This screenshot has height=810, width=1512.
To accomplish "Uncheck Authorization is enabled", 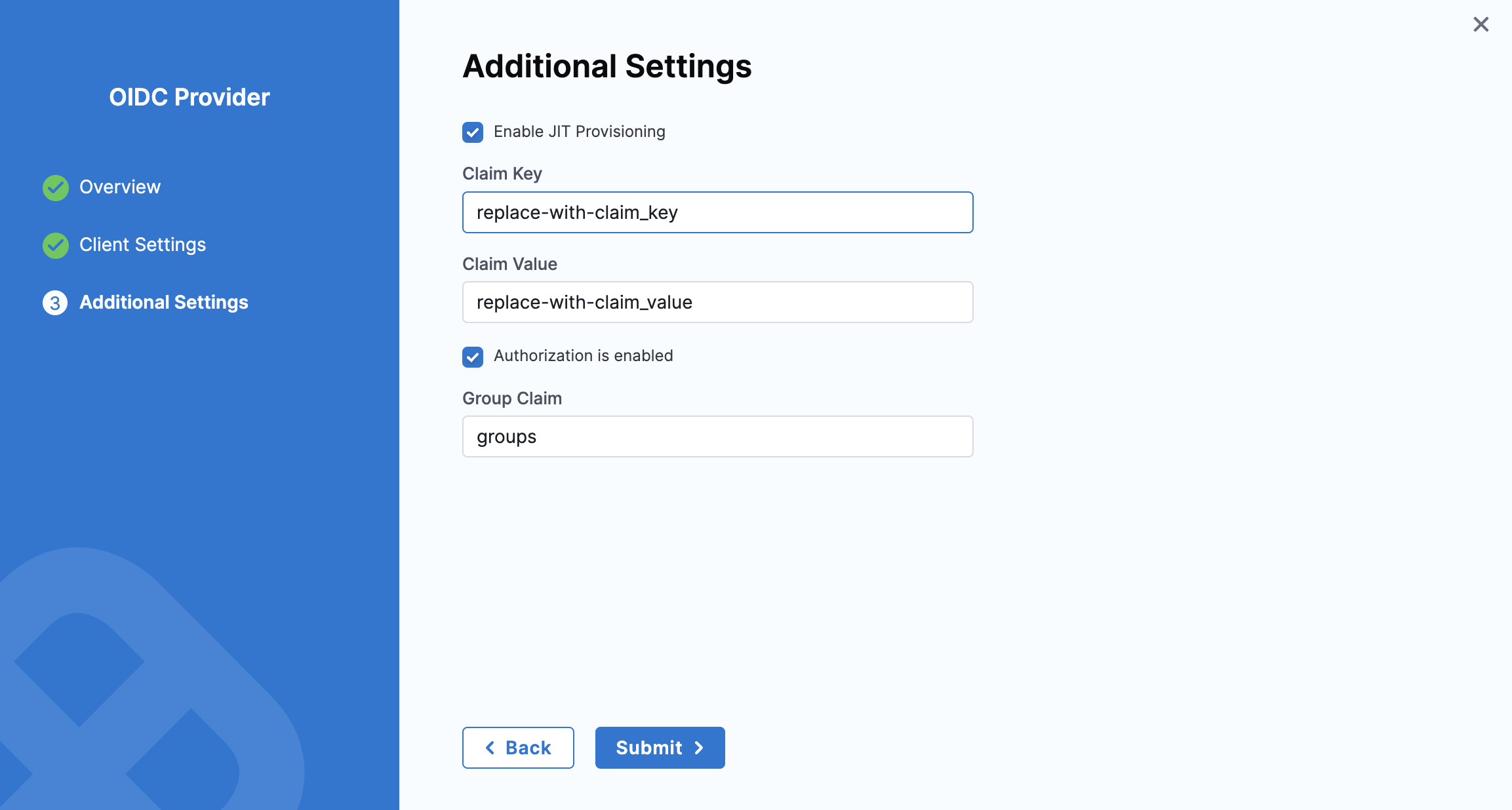I will coord(472,357).
